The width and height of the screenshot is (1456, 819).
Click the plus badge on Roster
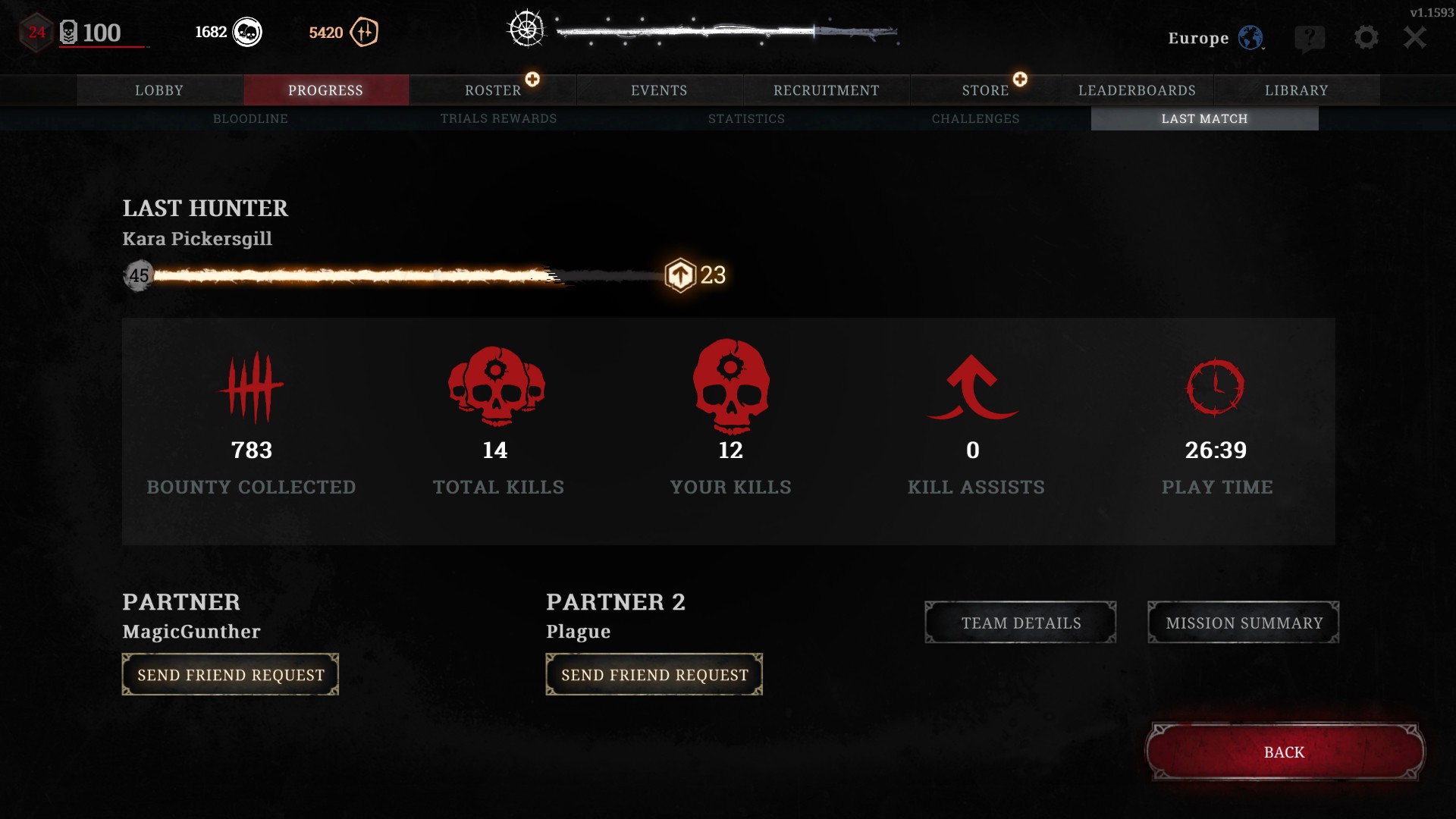tap(532, 79)
